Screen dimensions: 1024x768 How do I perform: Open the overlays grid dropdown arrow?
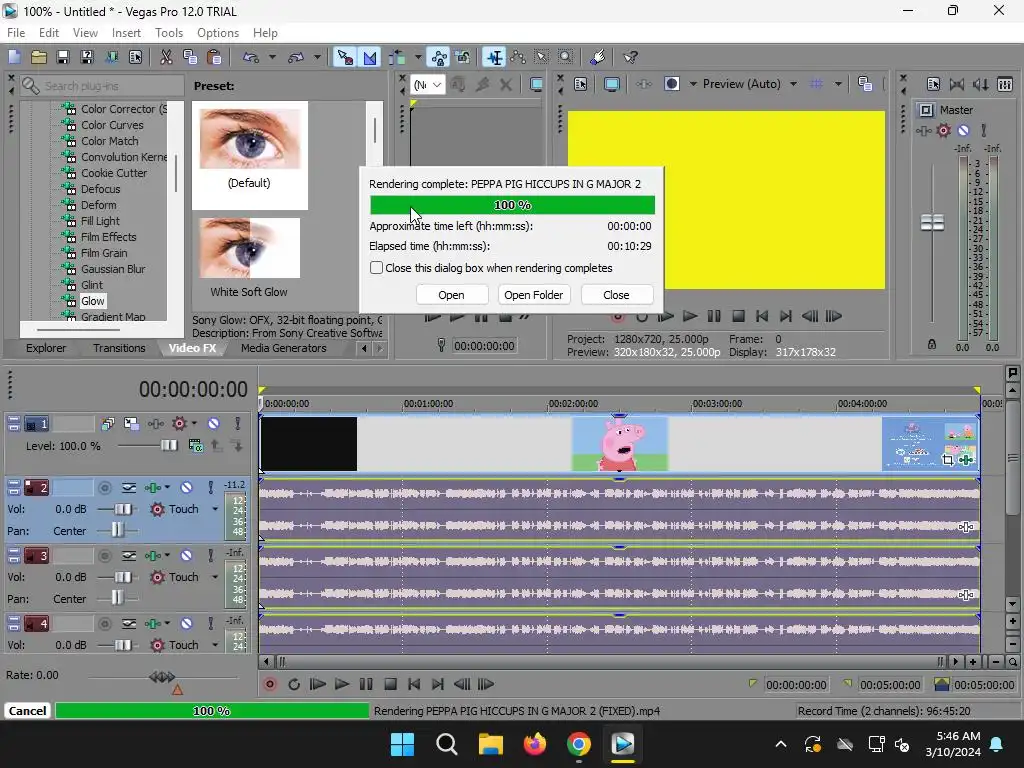coord(838,84)
